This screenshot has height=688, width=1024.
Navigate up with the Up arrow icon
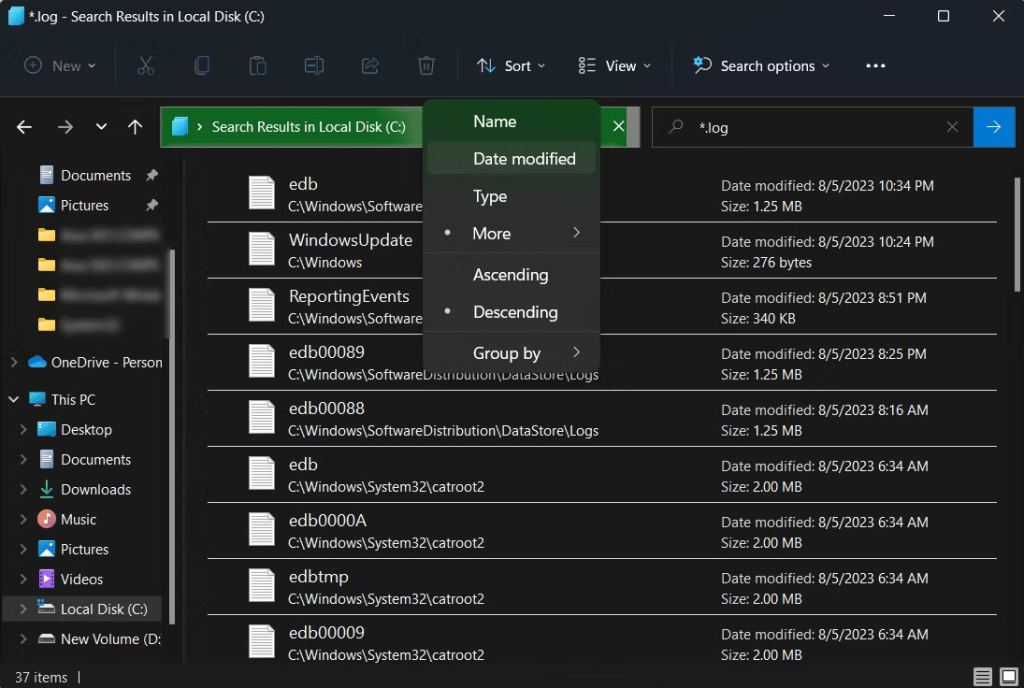pos(135,127)
